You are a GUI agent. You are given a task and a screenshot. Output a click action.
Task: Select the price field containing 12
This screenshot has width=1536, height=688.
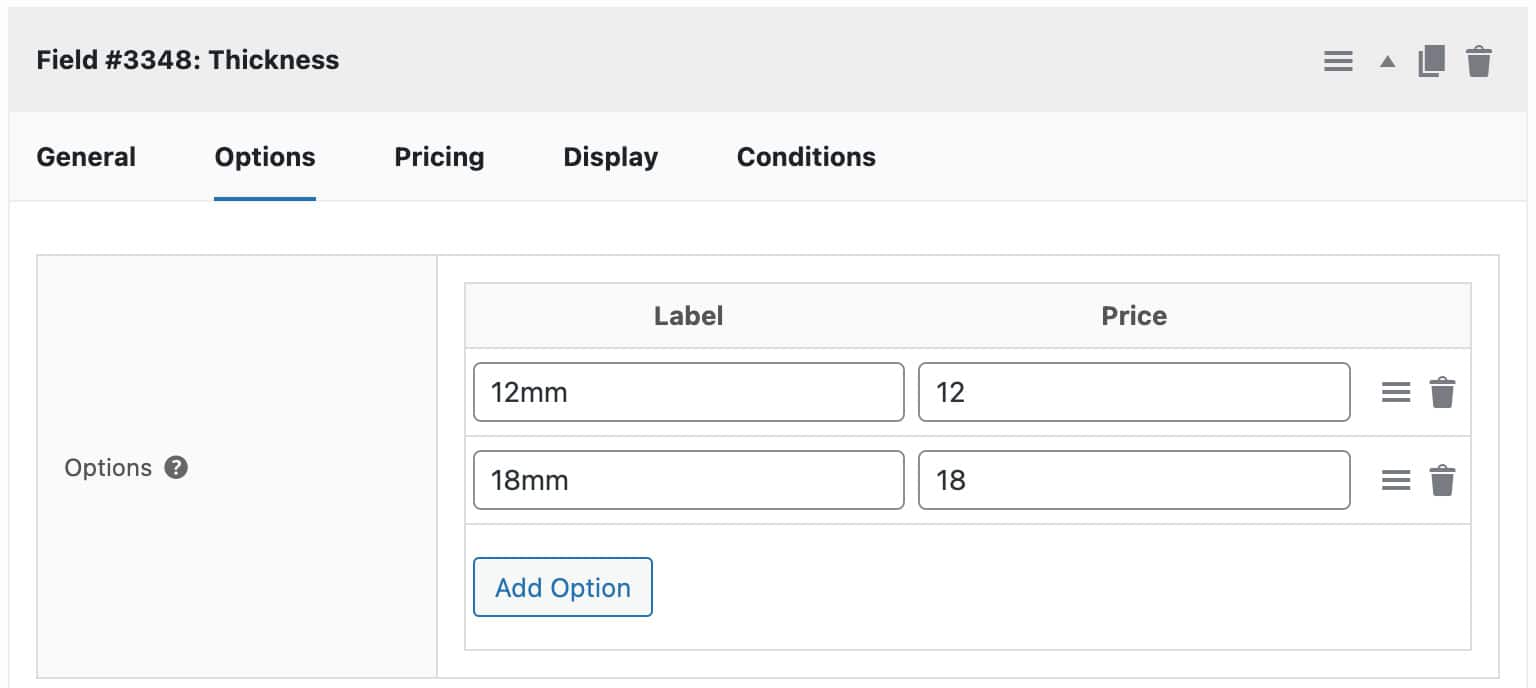click(1133, 392)
